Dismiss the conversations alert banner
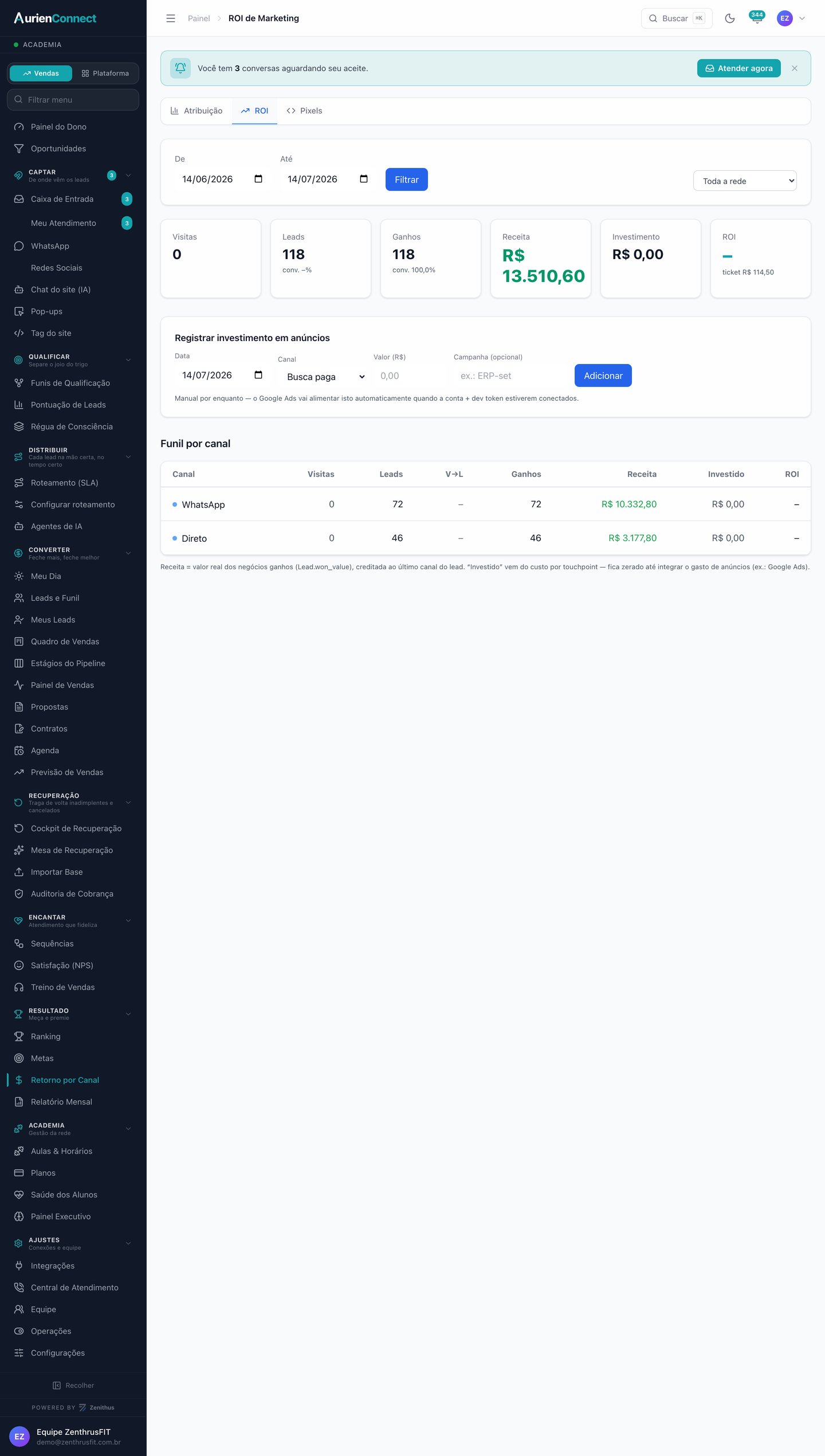This screenshot has height=1456, width=825. point(795,68)
